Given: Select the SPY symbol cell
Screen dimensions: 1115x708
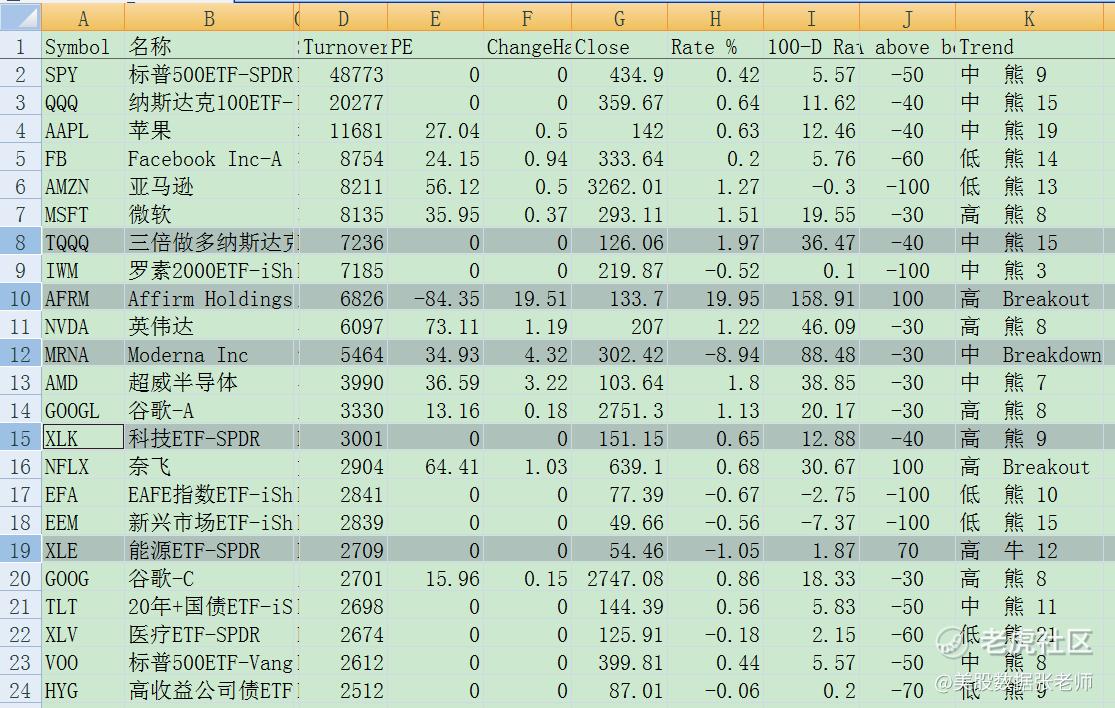Looking at the screenshot, I should point(83,75).
